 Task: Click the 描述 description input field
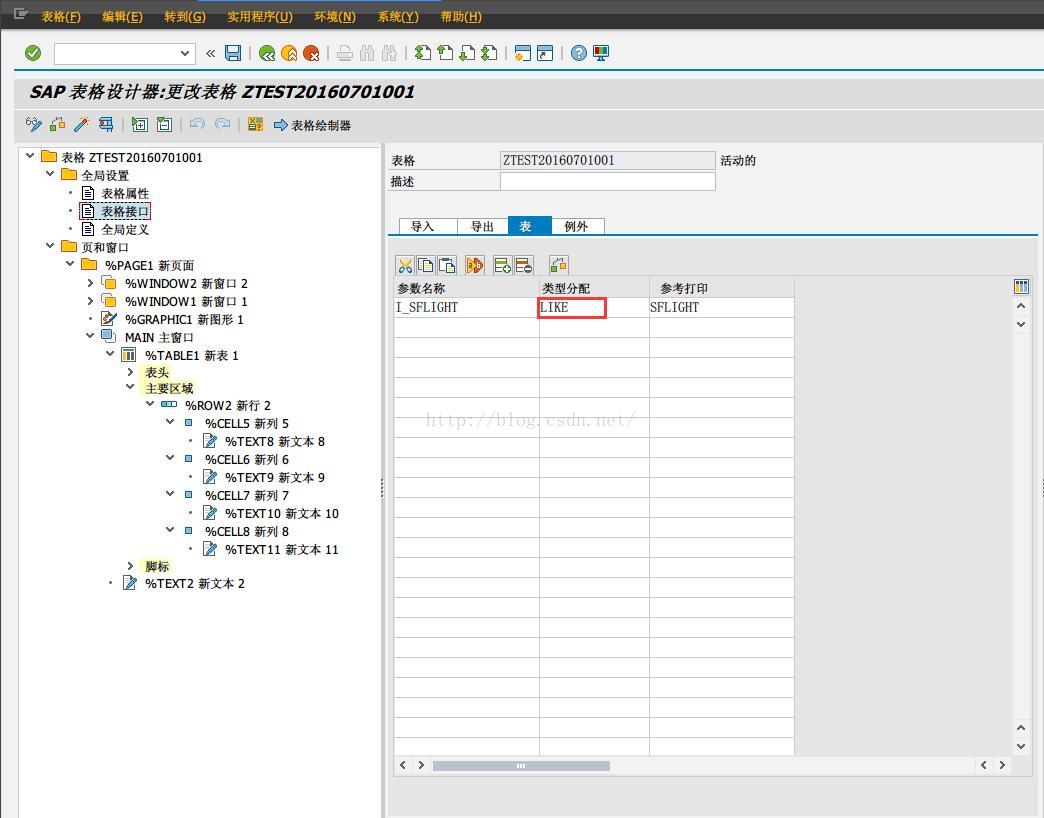pos(607,182)
